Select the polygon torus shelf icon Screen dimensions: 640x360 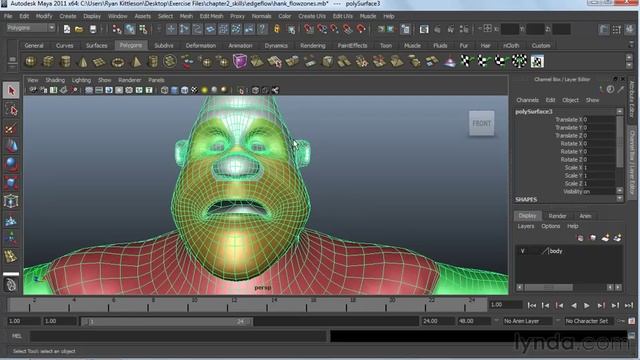[x=118, y=62]
